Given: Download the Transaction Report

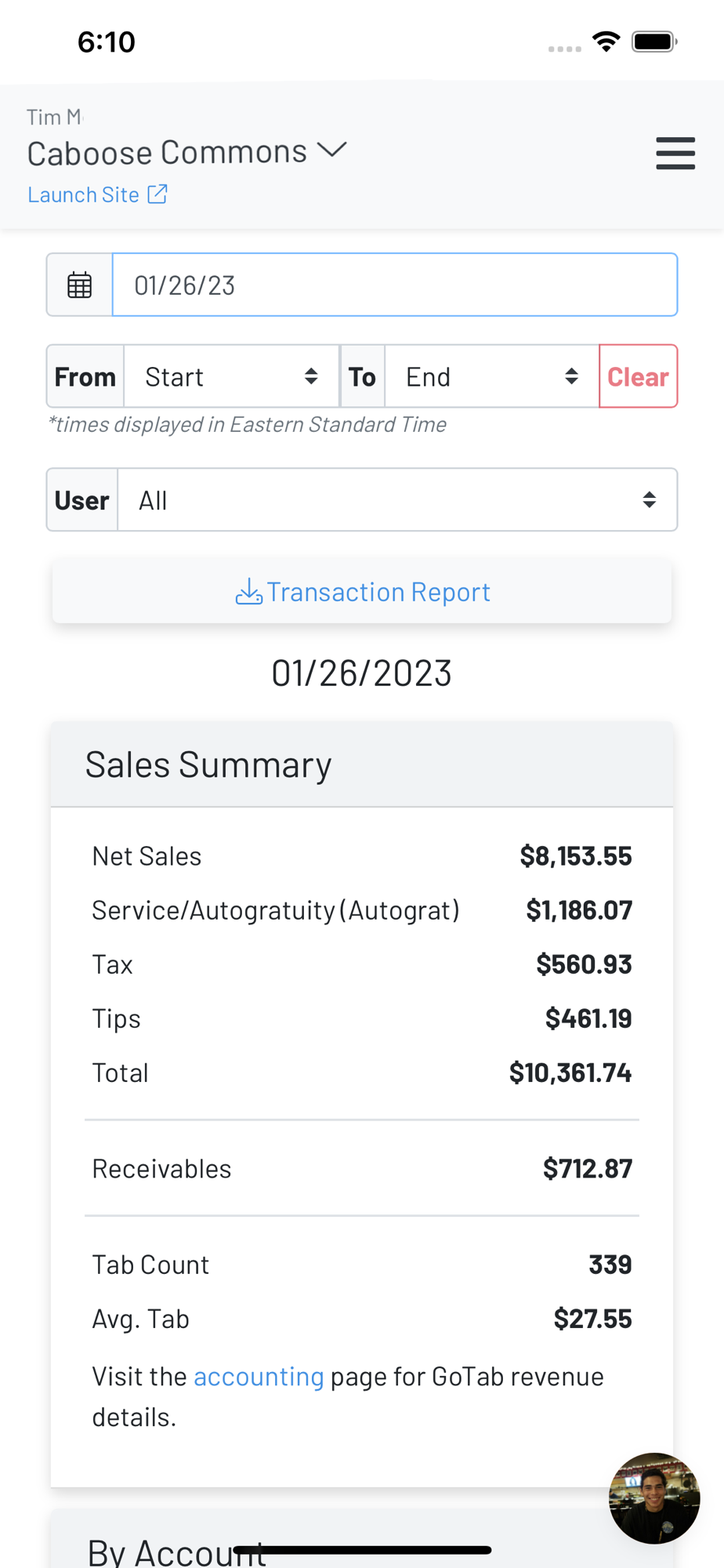Looking at the screenshot, I should pos(378,592).
